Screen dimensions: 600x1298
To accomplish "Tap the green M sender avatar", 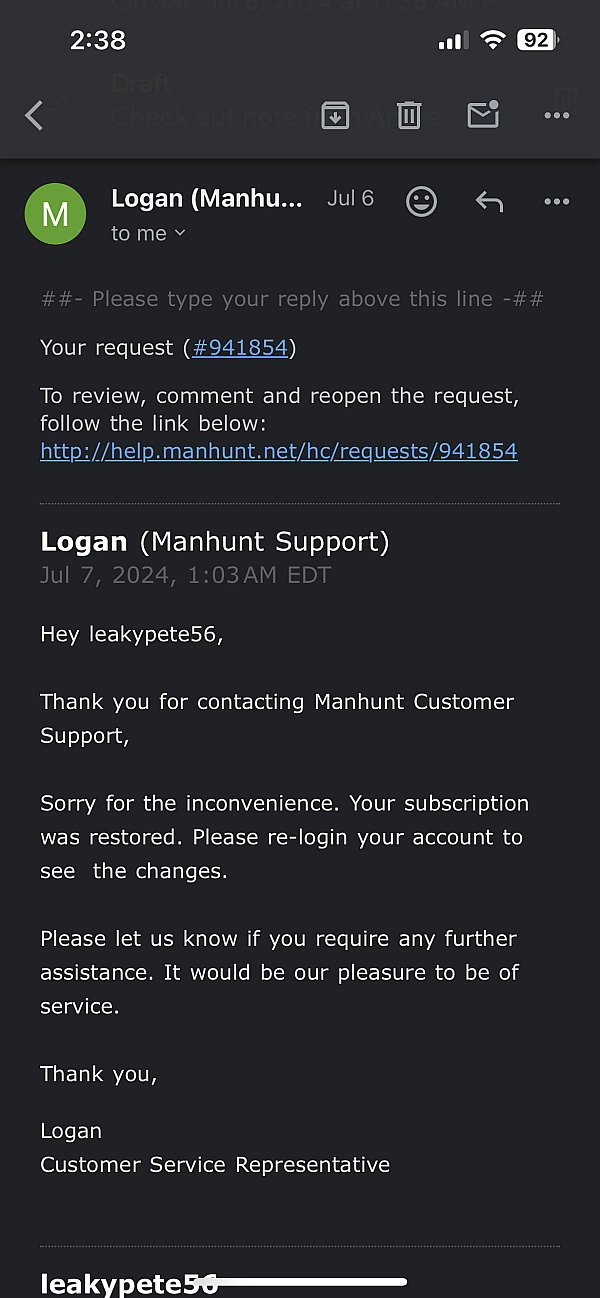I will pyautogui.click(x=55, y=214).
